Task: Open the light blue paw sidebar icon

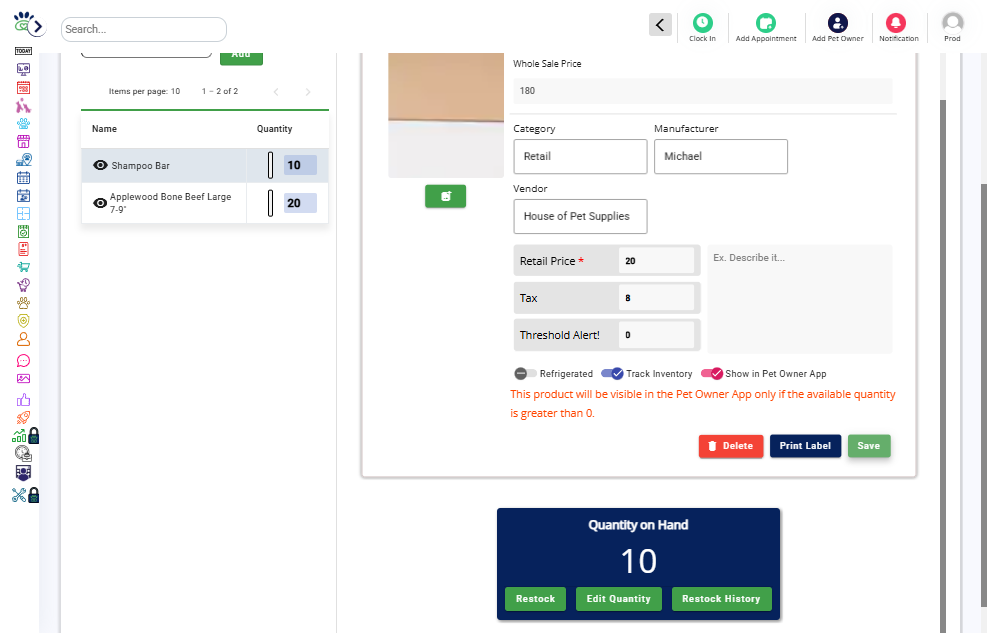Action: 23,123
